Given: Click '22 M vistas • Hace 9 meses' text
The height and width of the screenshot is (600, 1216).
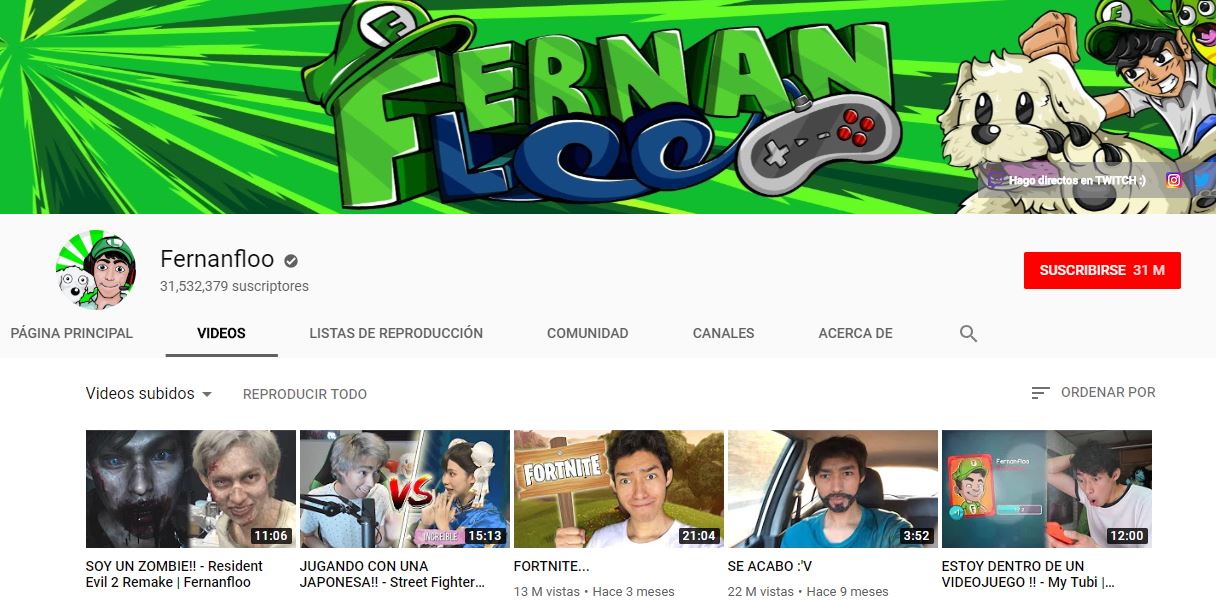Looking at the screenshot, I should [808, 591].
